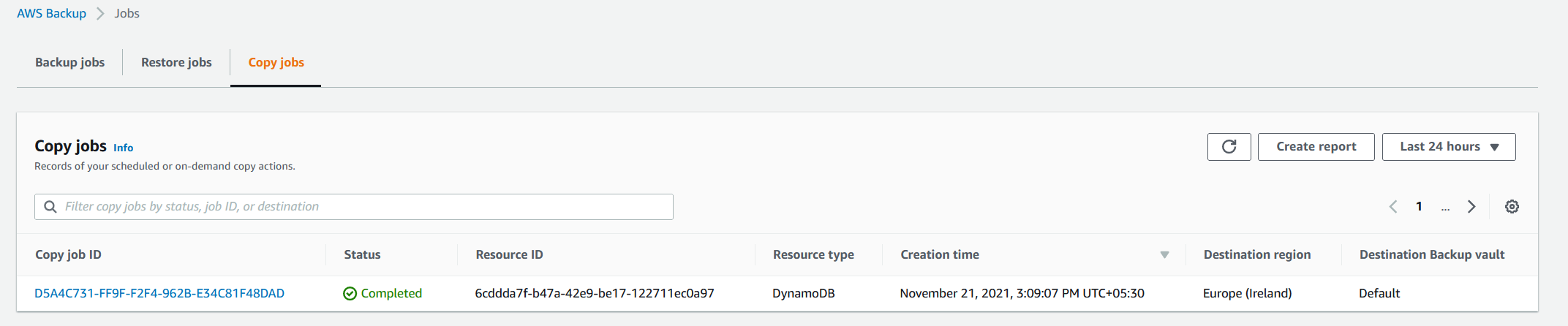Switch to the Restore jobs tab

176,62
